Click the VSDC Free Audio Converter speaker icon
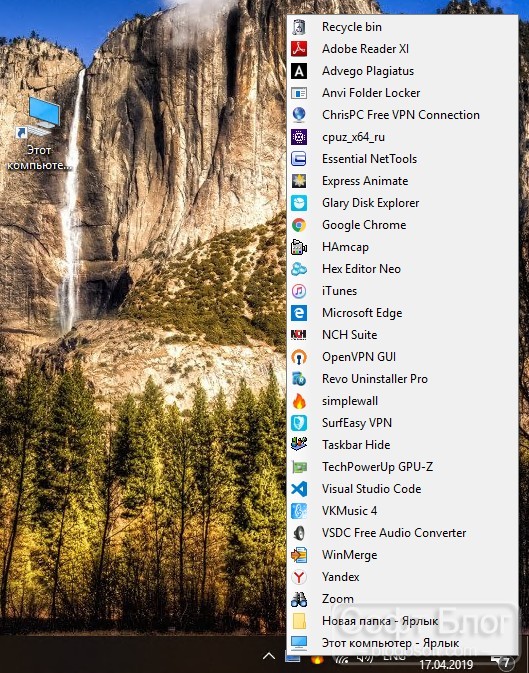The image size is (529, 673). click(299, 533)
